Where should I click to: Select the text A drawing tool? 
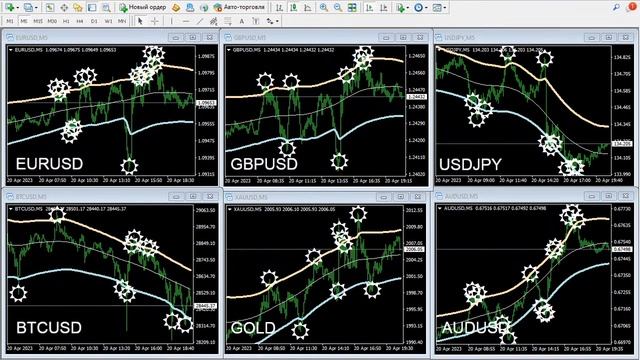click(x=242, y=21)
